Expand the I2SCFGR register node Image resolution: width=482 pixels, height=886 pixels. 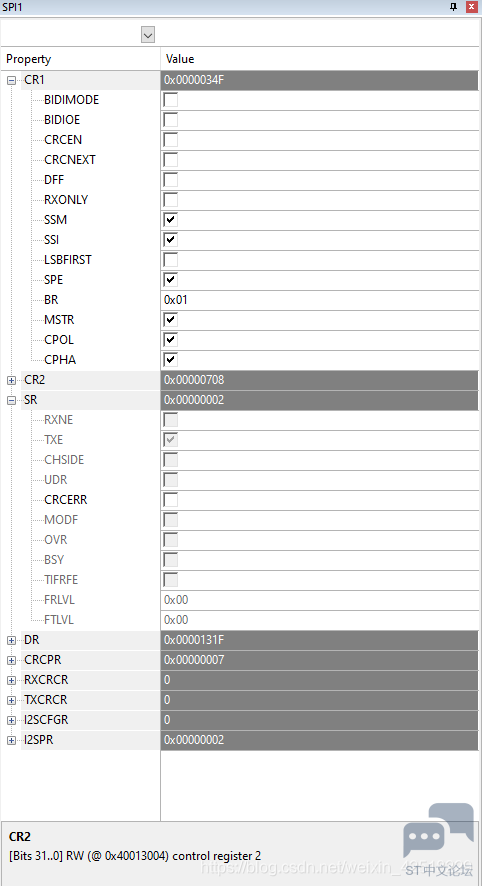[x=11, y=720]
